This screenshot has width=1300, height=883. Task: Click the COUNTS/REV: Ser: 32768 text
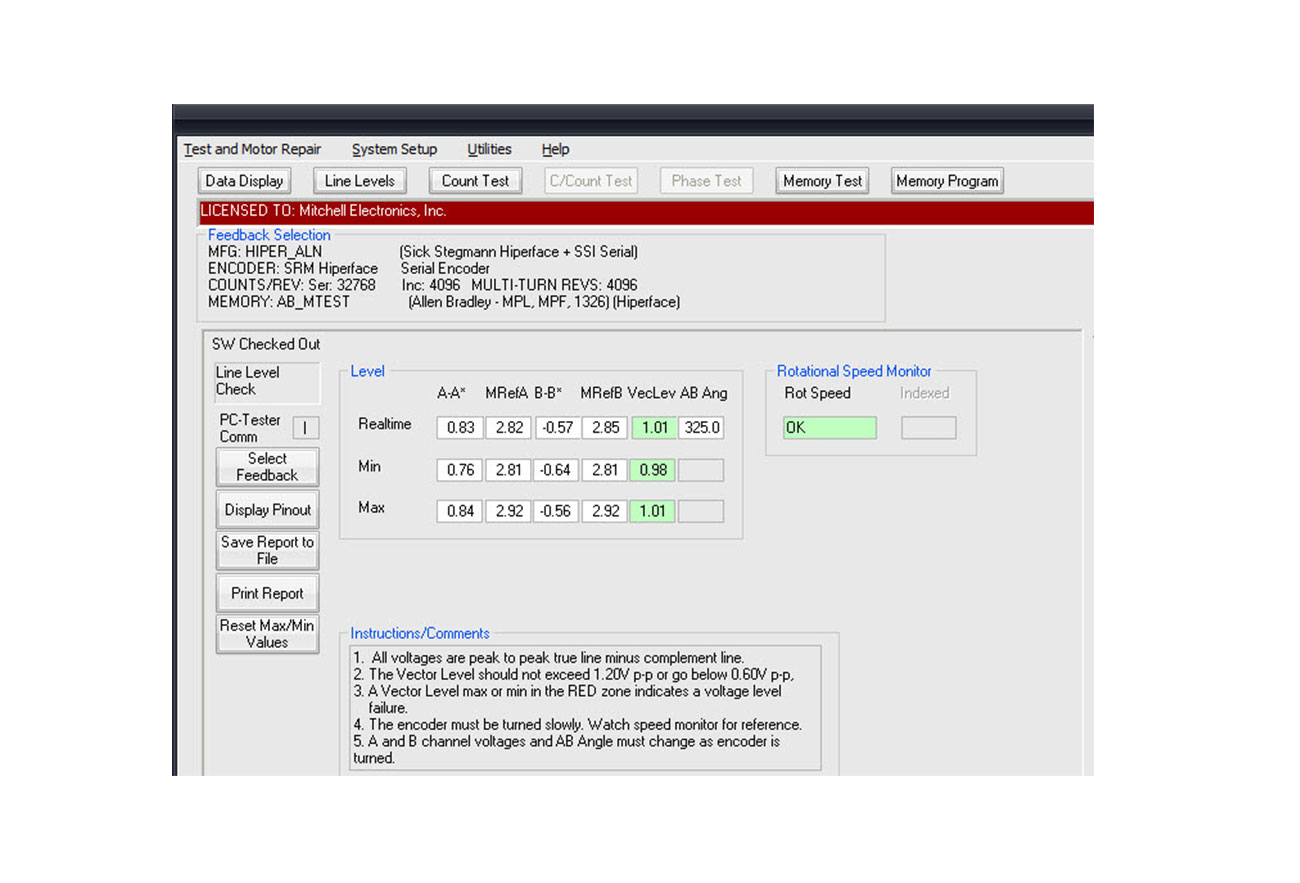click(x=292, y=285)
